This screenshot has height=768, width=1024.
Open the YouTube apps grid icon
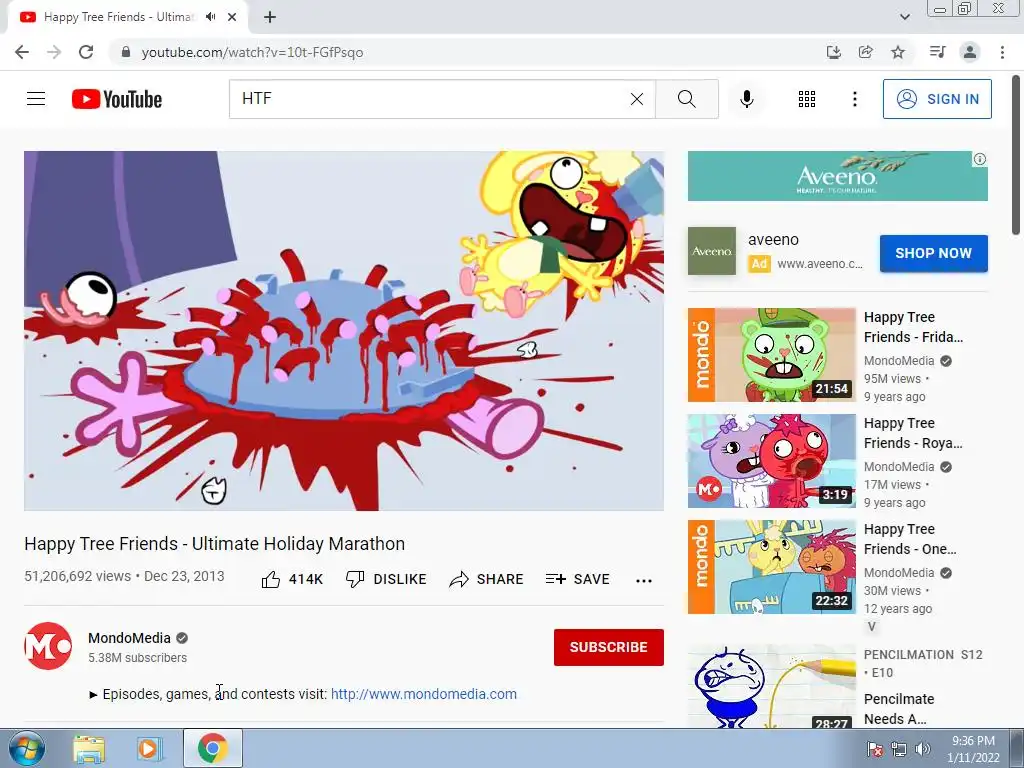click(807, 99)
